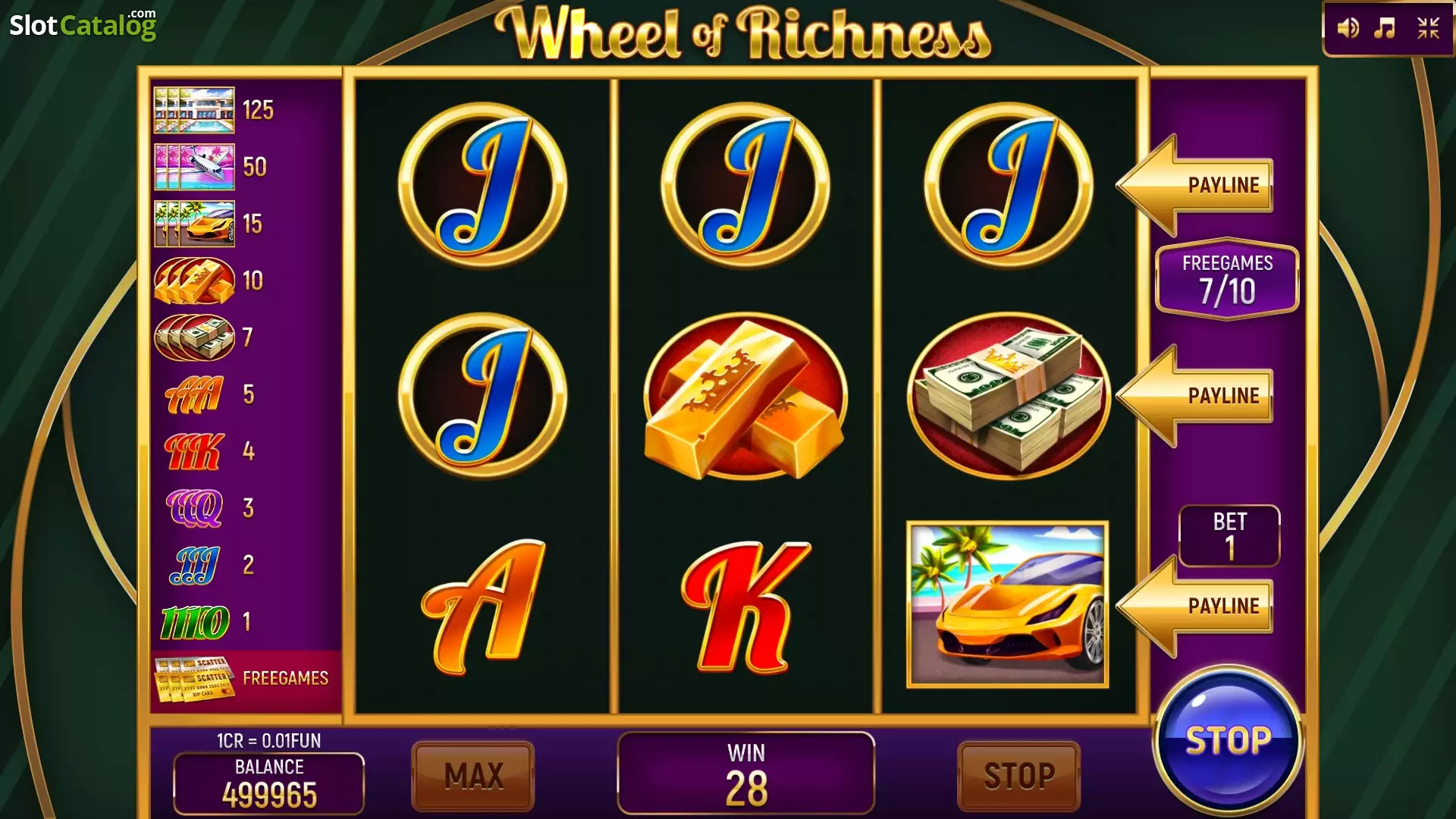Select the FREEGAMES scatter ticket row
The image size is (1456, 819).
246,679
